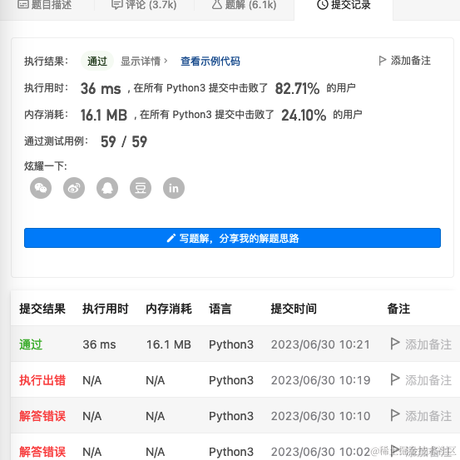The width and height of the screenshot is (460, 460).
Task: Share result via LinkedIn icon
Action: click(174, 188)
